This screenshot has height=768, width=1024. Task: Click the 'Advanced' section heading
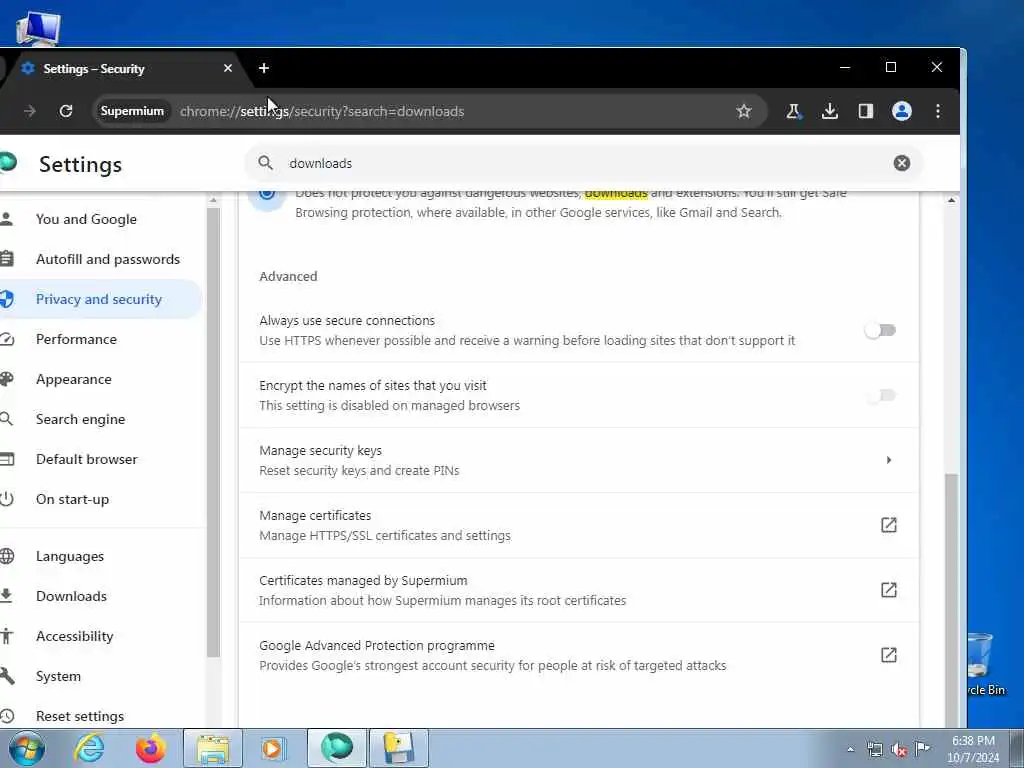[x=288, y=276]
